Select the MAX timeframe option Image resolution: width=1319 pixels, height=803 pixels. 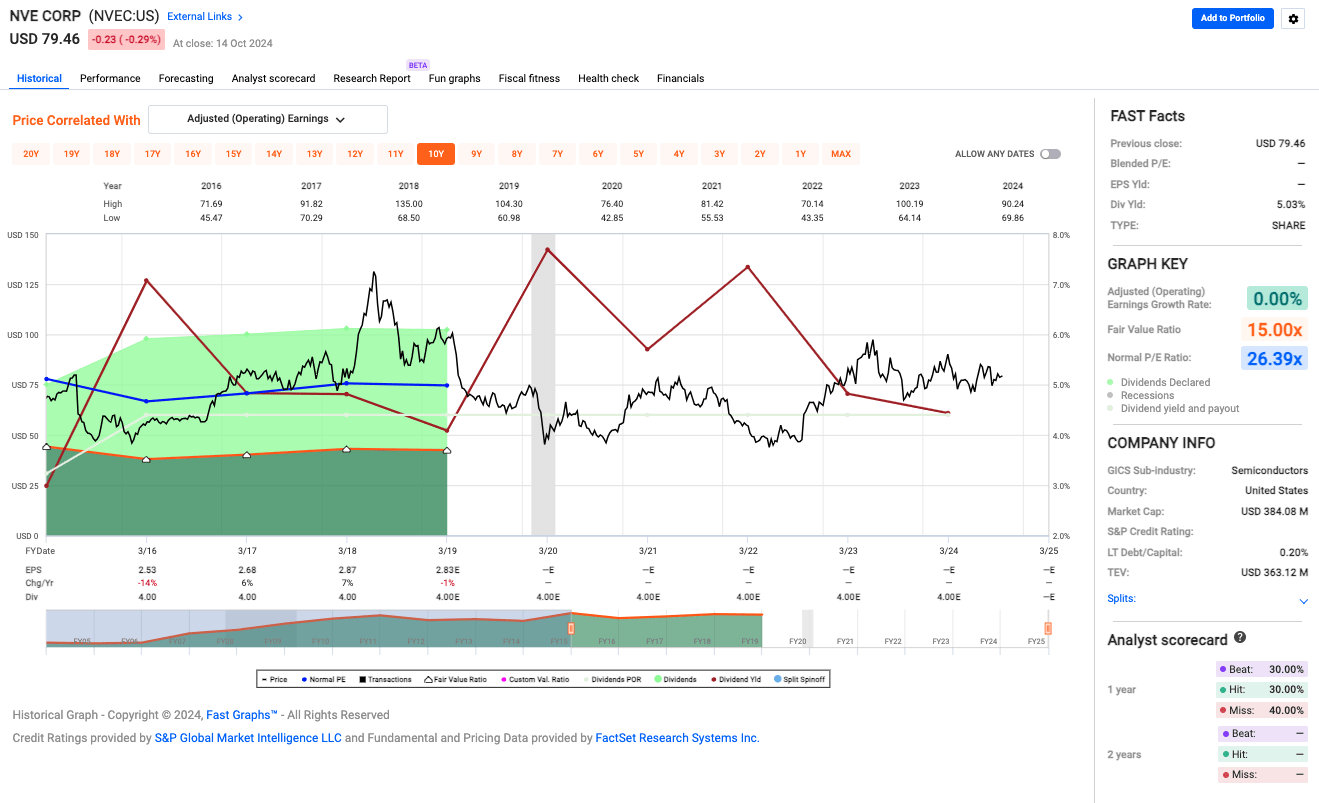(840, 154)
